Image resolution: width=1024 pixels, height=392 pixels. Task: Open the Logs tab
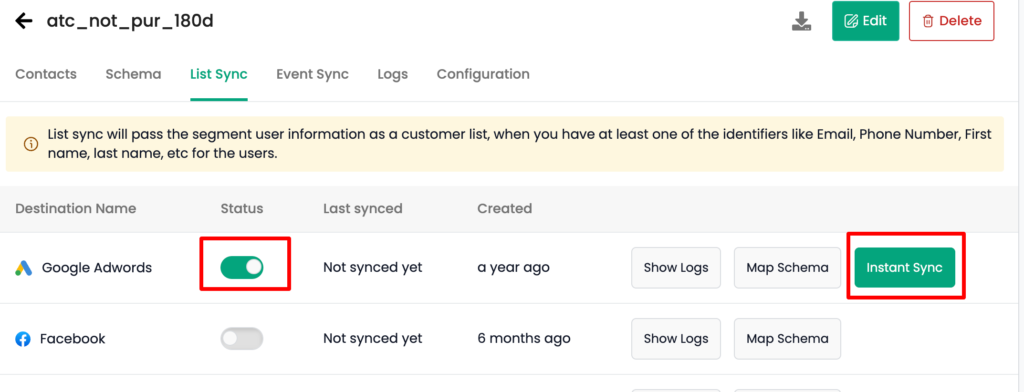click(392, 74)
